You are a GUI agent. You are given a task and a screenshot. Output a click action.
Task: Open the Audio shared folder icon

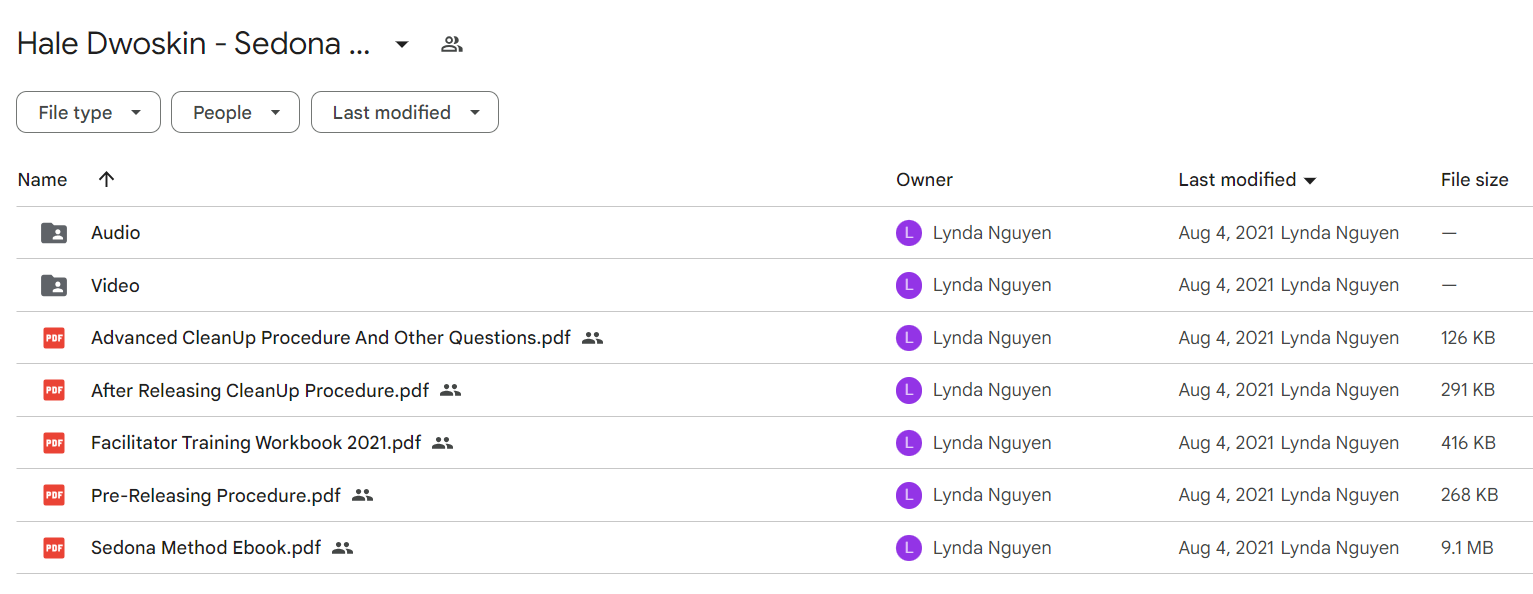coord(54,233)
